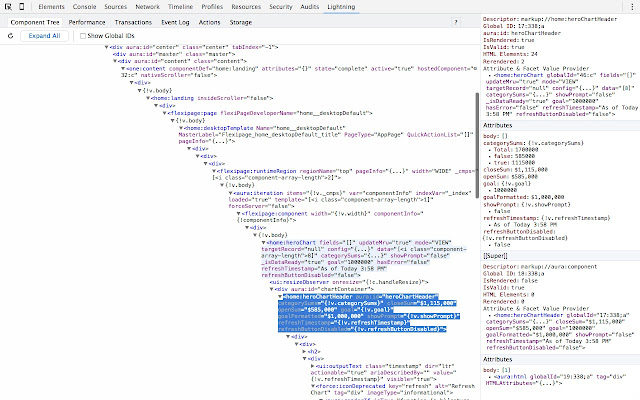Switch to the Performance tab
This screenshot has width=640, height=400.
[87, 21]
